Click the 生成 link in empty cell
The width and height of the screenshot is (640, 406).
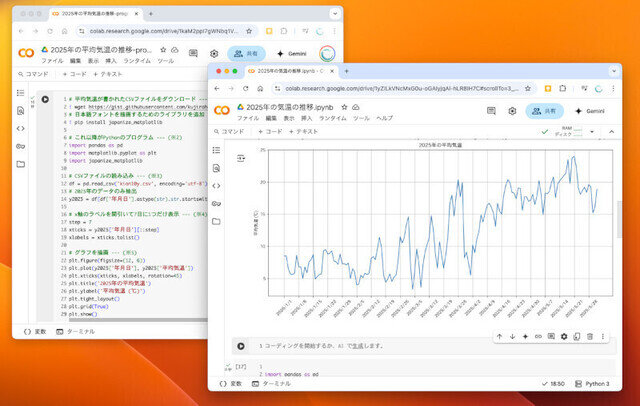358,346
